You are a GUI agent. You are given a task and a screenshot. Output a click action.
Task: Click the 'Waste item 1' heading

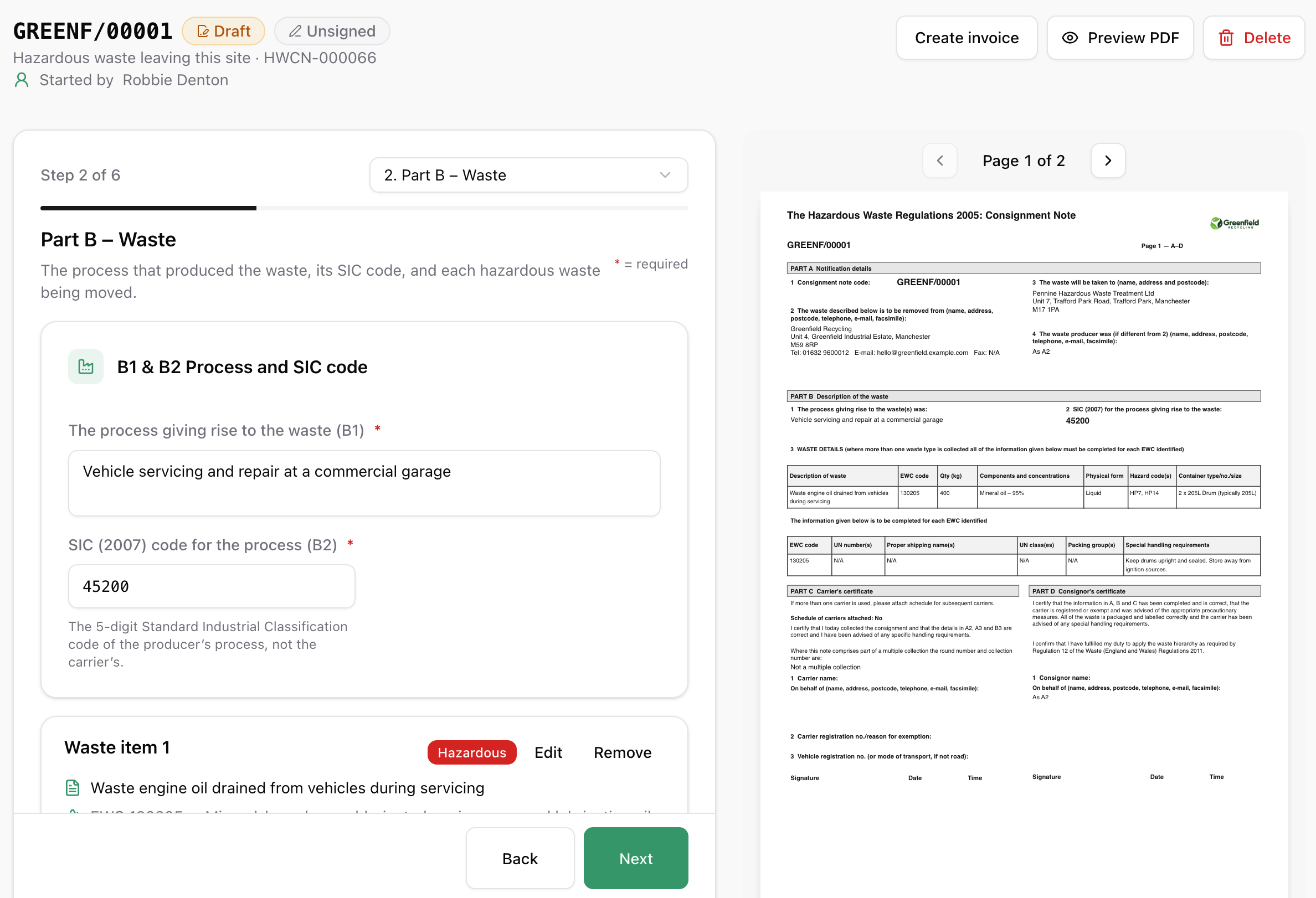click(117, 747)
